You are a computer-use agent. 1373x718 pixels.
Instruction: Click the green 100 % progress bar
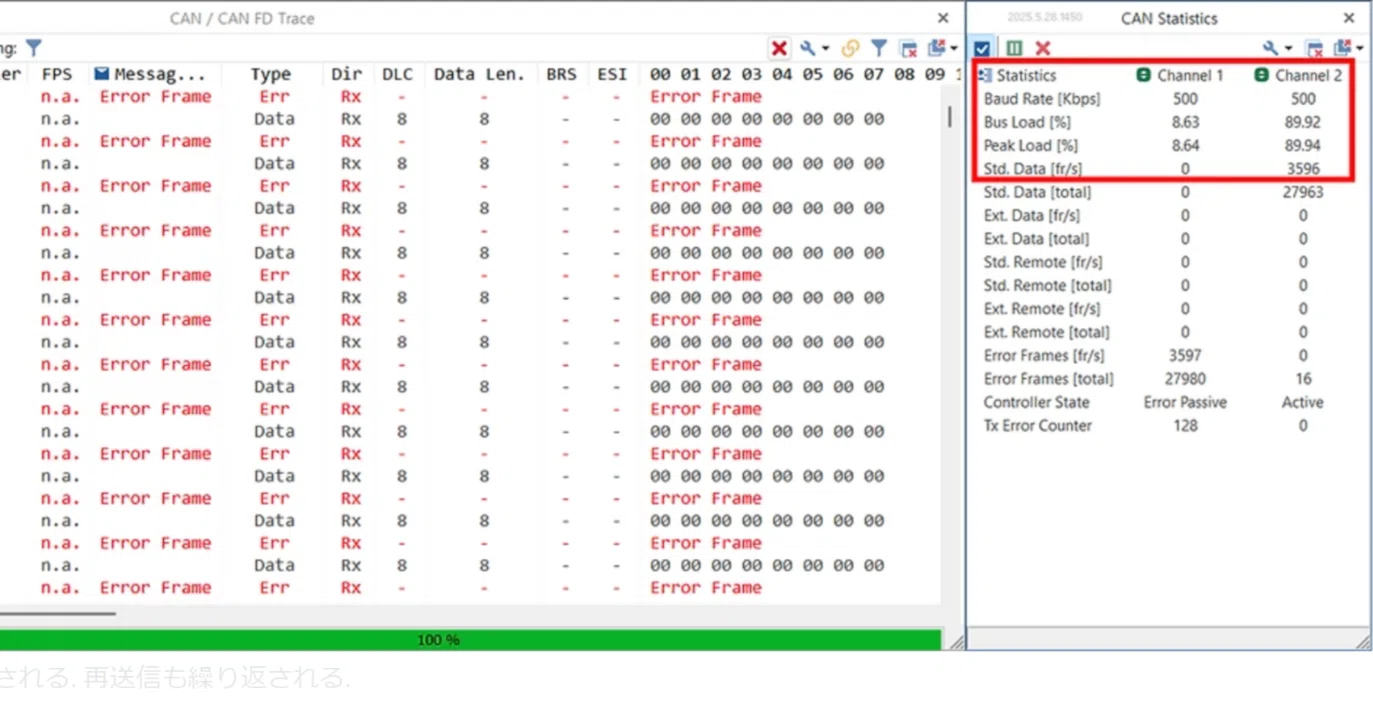coord(470,640)
